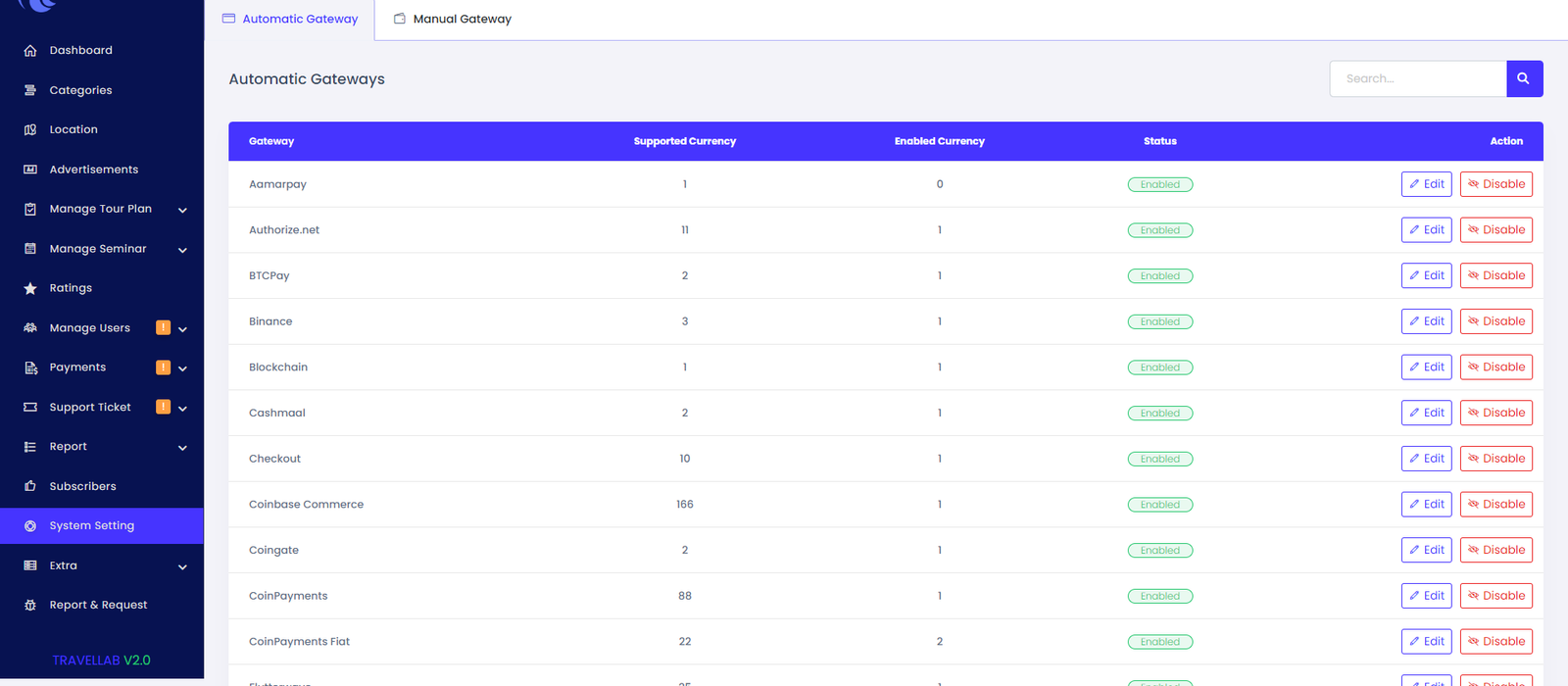This screenshot has height=686, width=1568.
Task: Edit the CoinPayments Fiat gateway
Action: (1426, 642)
